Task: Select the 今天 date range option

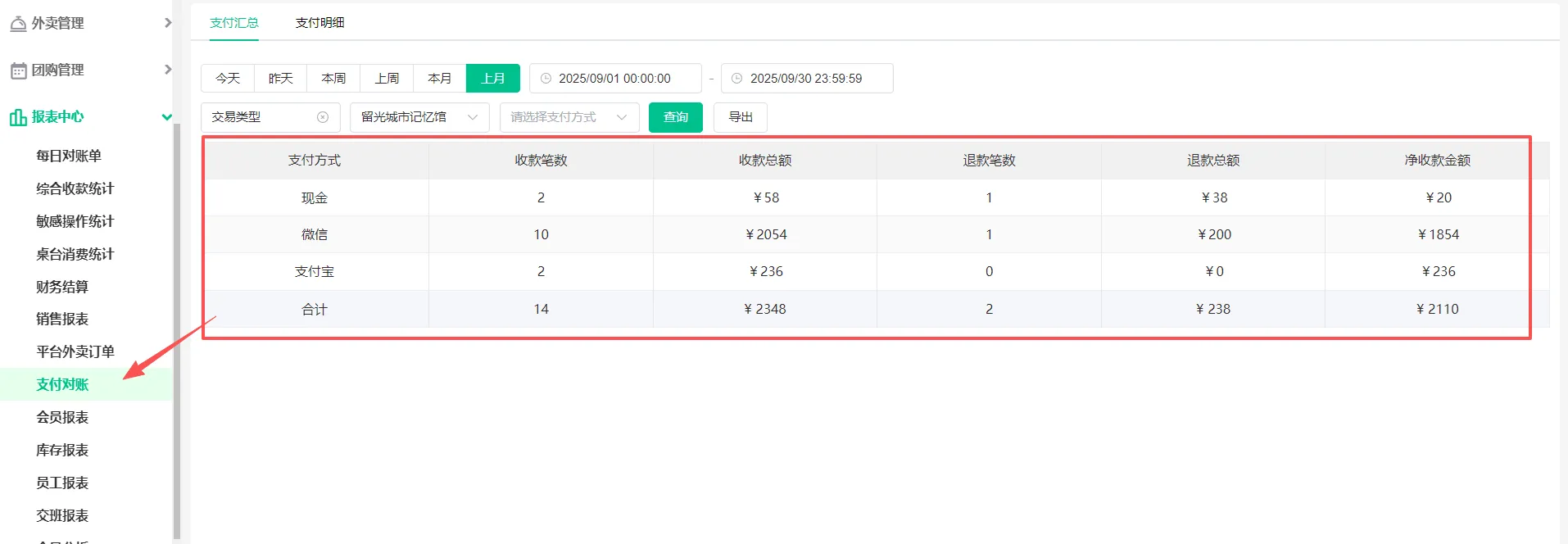Action: click(x=228, y=79)
